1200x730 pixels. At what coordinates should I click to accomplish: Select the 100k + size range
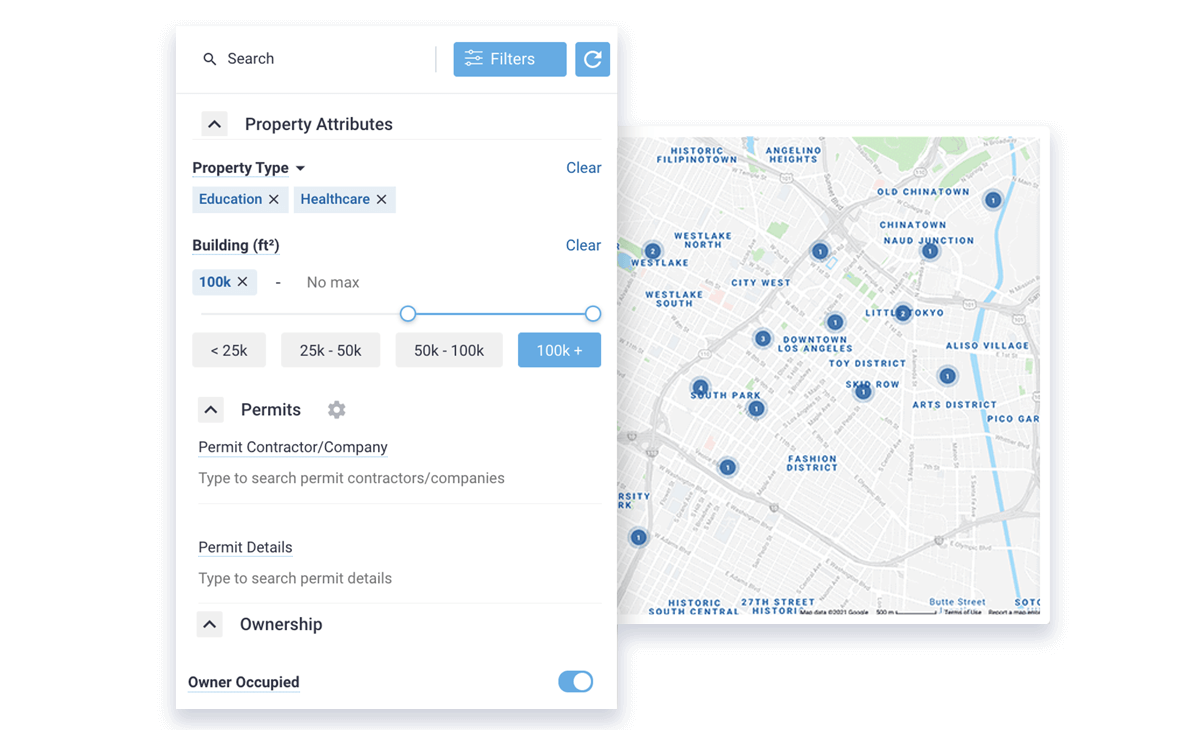point(559,350)
